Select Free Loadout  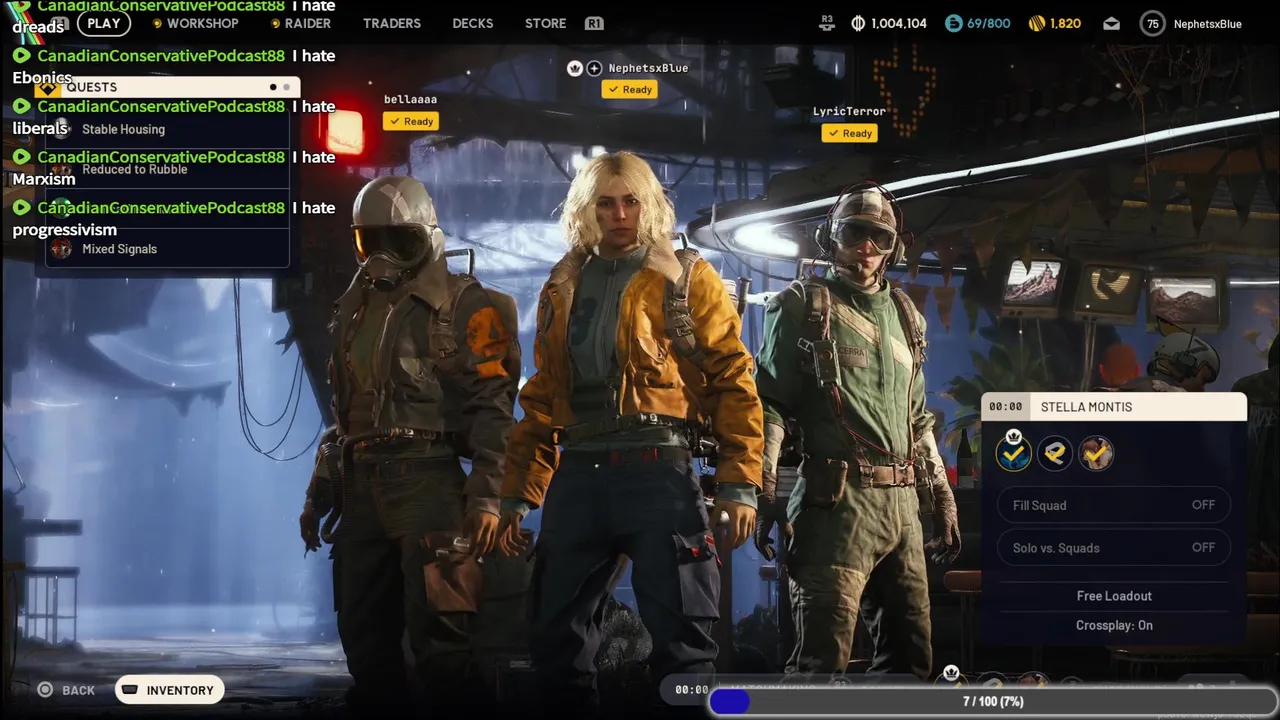pyautogui.click(x=1114, y=596)
